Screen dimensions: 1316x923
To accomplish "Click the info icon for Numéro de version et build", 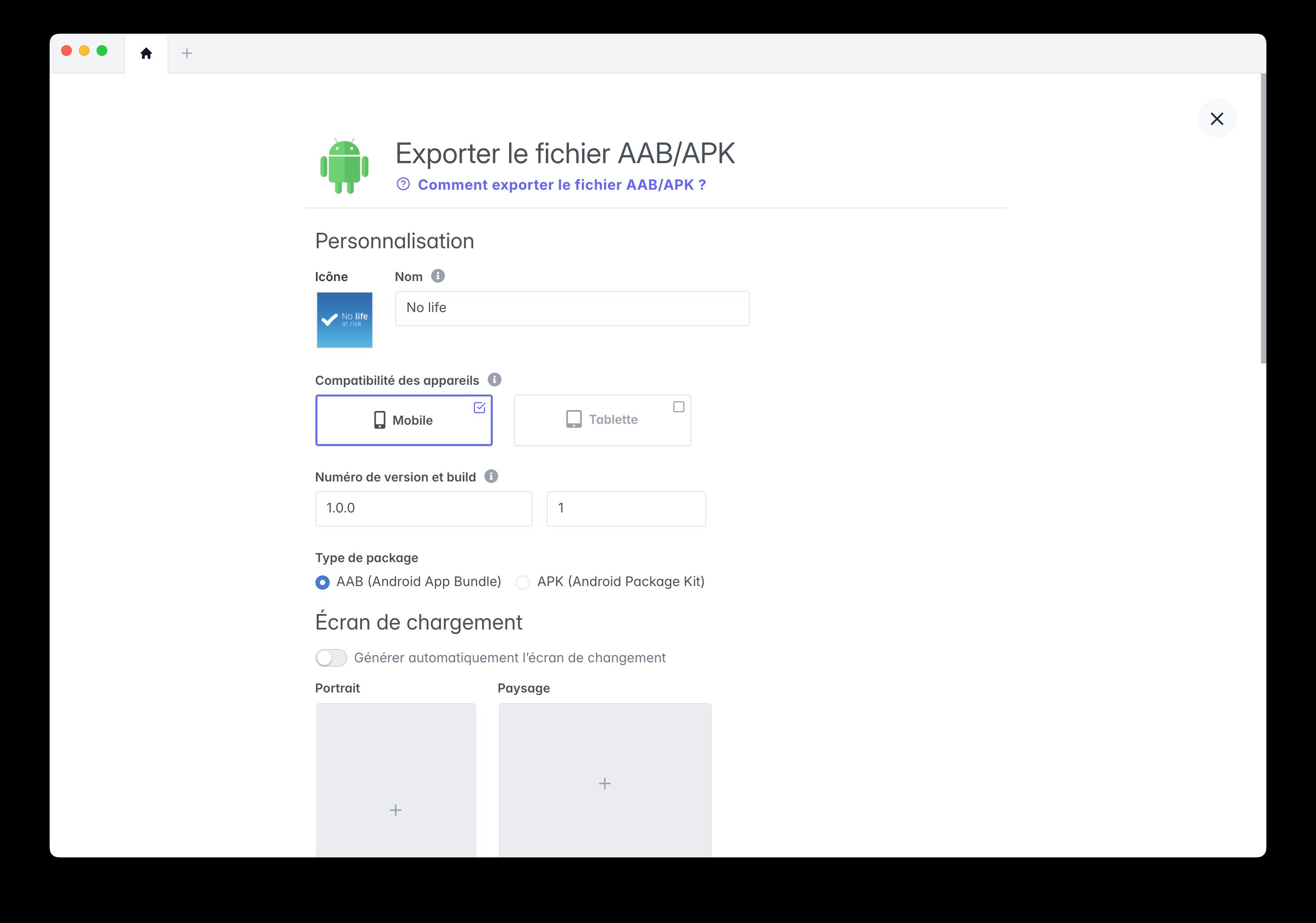I will [x=490, y=477].
